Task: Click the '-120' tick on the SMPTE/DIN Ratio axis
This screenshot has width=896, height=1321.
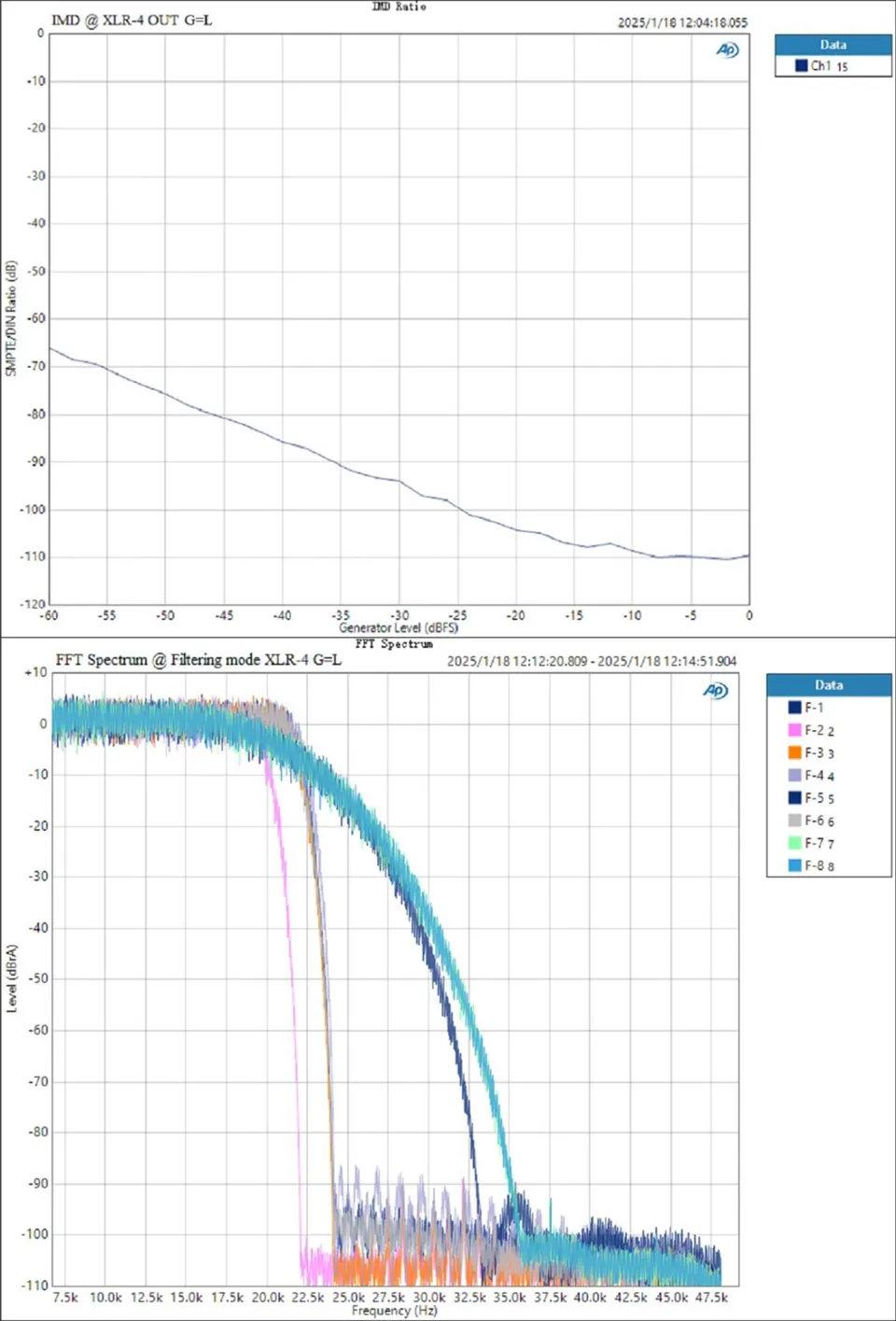Action: coord(33,604)
